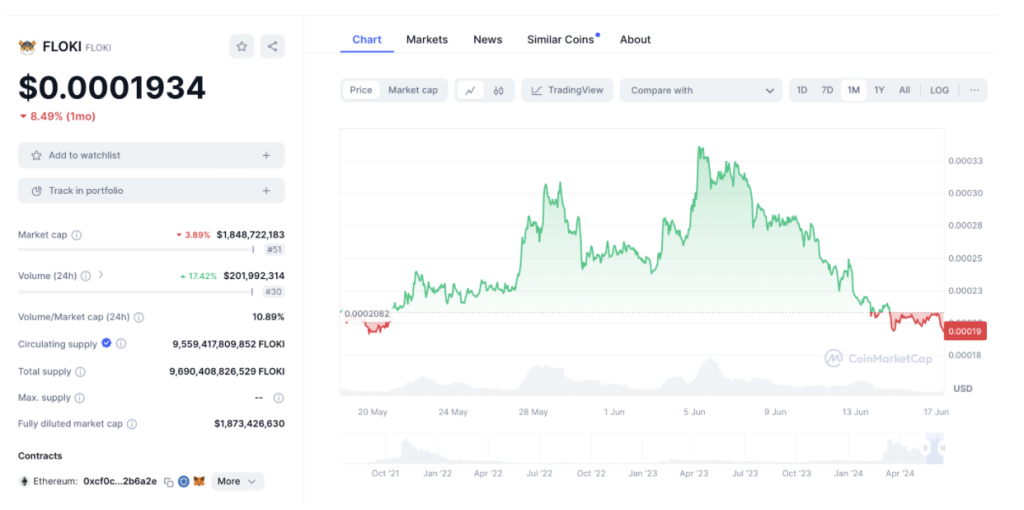Click plus icon on Track in portfolio
The height and width of the screenshot is (510, 1024).
click(x=266, y=191)
